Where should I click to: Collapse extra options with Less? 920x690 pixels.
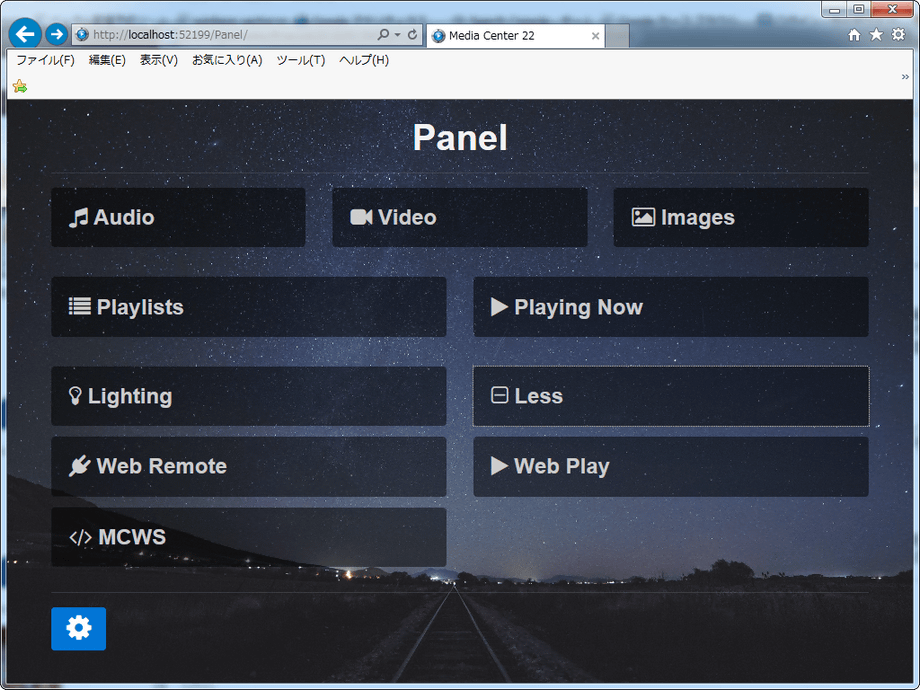click(x=670, y=396)
